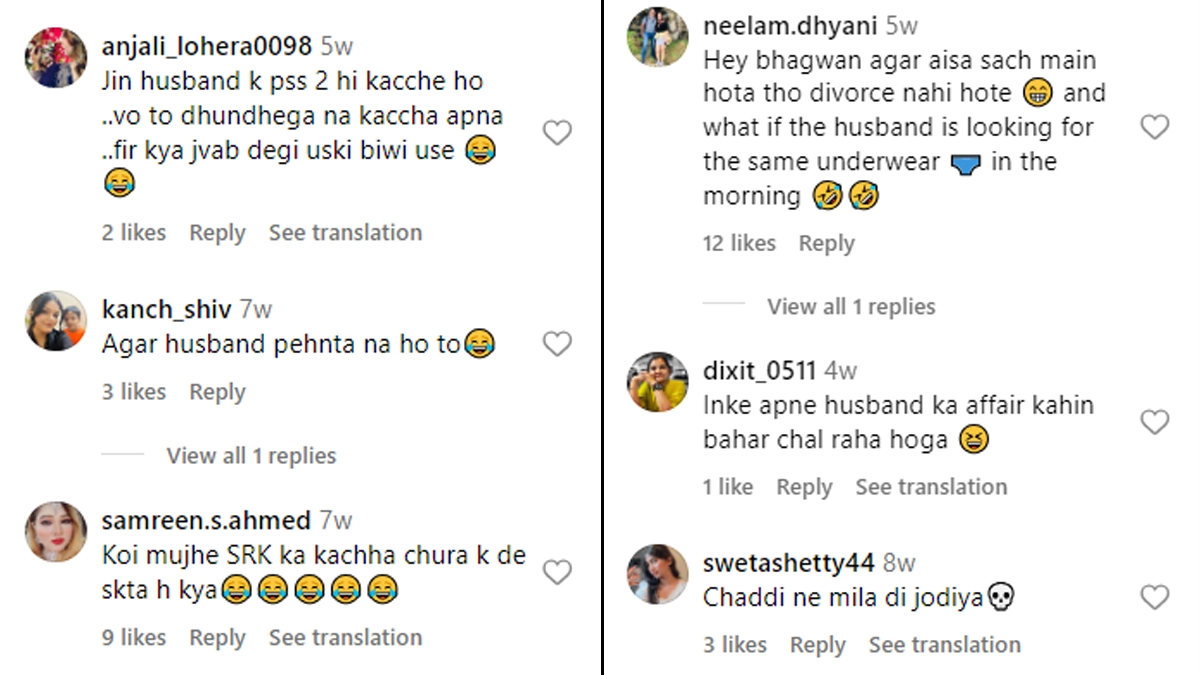Image resolution: width=1200 pixels, height=675 pixels.
Task: Like anjali_lohera0098's comment with the heart
Action: click(x=557, y=132)
